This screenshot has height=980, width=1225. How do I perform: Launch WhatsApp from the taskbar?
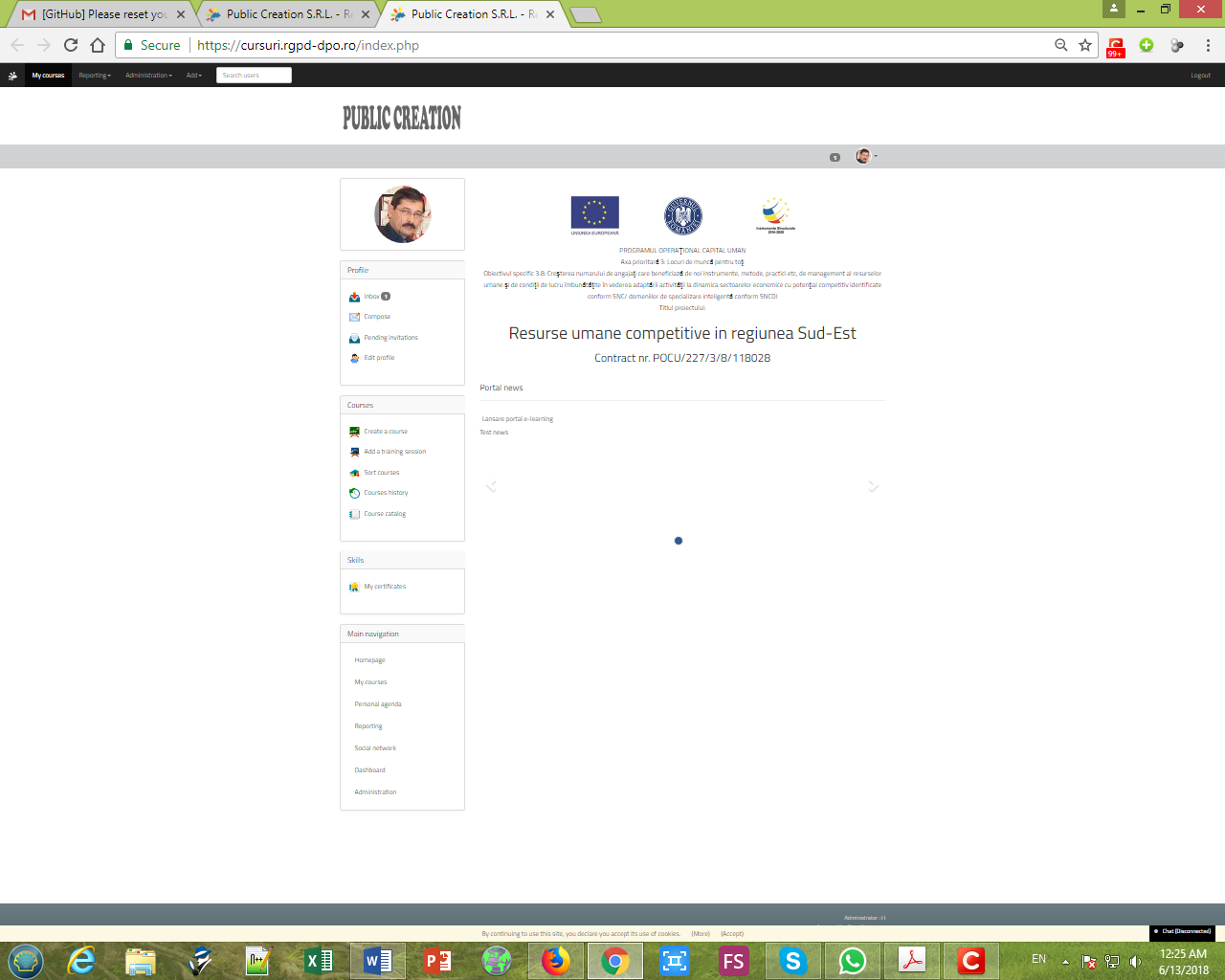[852, 960]
